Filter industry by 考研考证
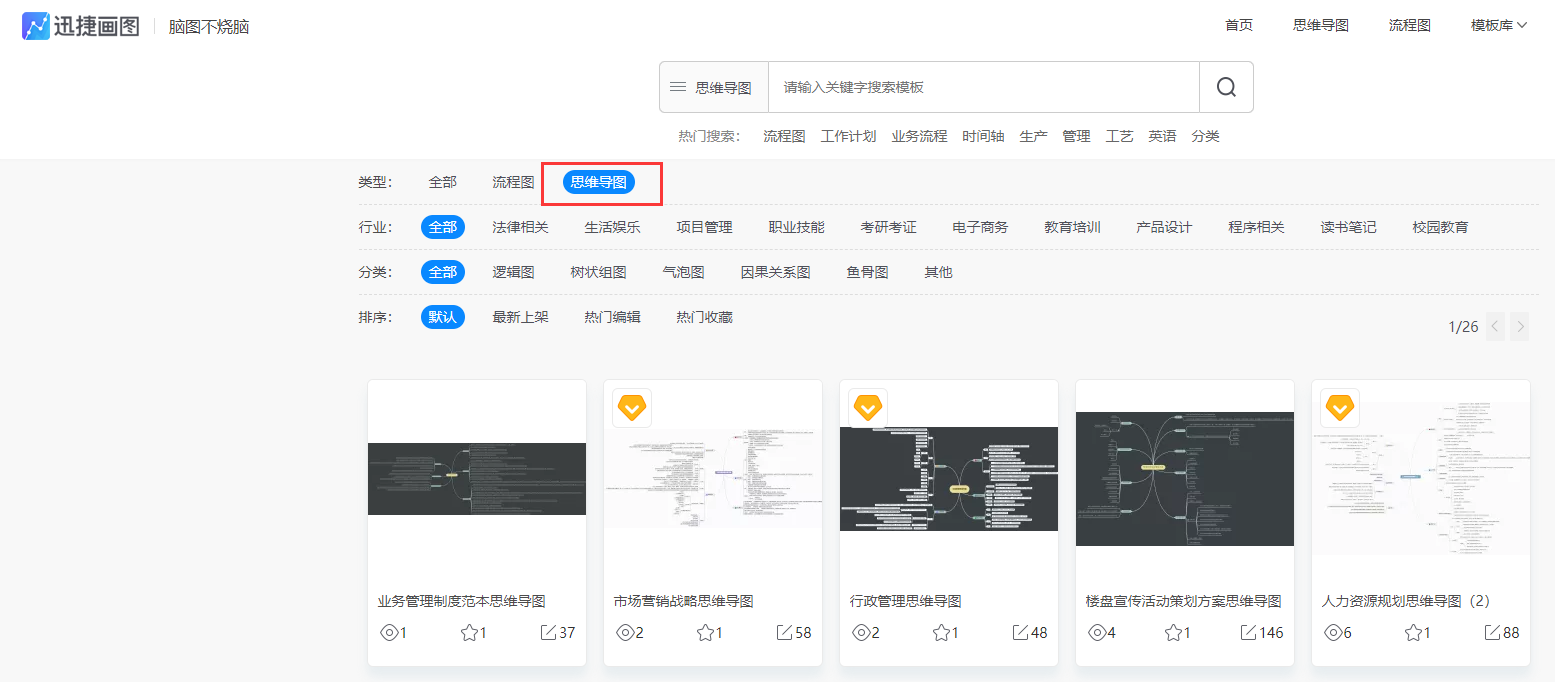This screenshot has width=1555, height=682. (888, 227)
